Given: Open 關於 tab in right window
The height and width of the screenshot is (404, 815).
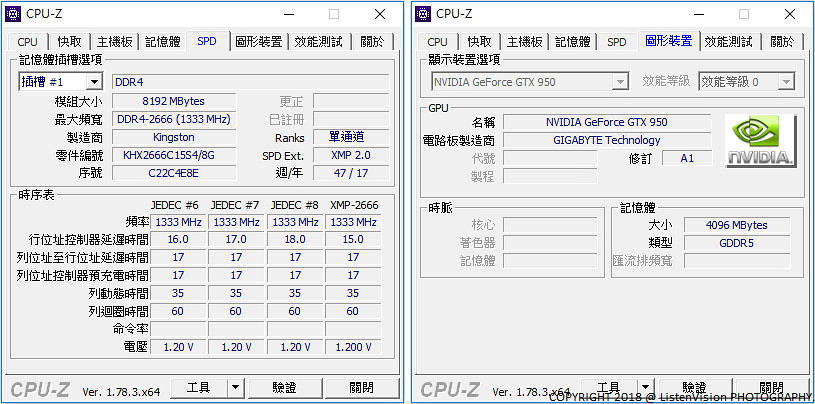Looking at the screenshot, I should (x=782, y=42).
